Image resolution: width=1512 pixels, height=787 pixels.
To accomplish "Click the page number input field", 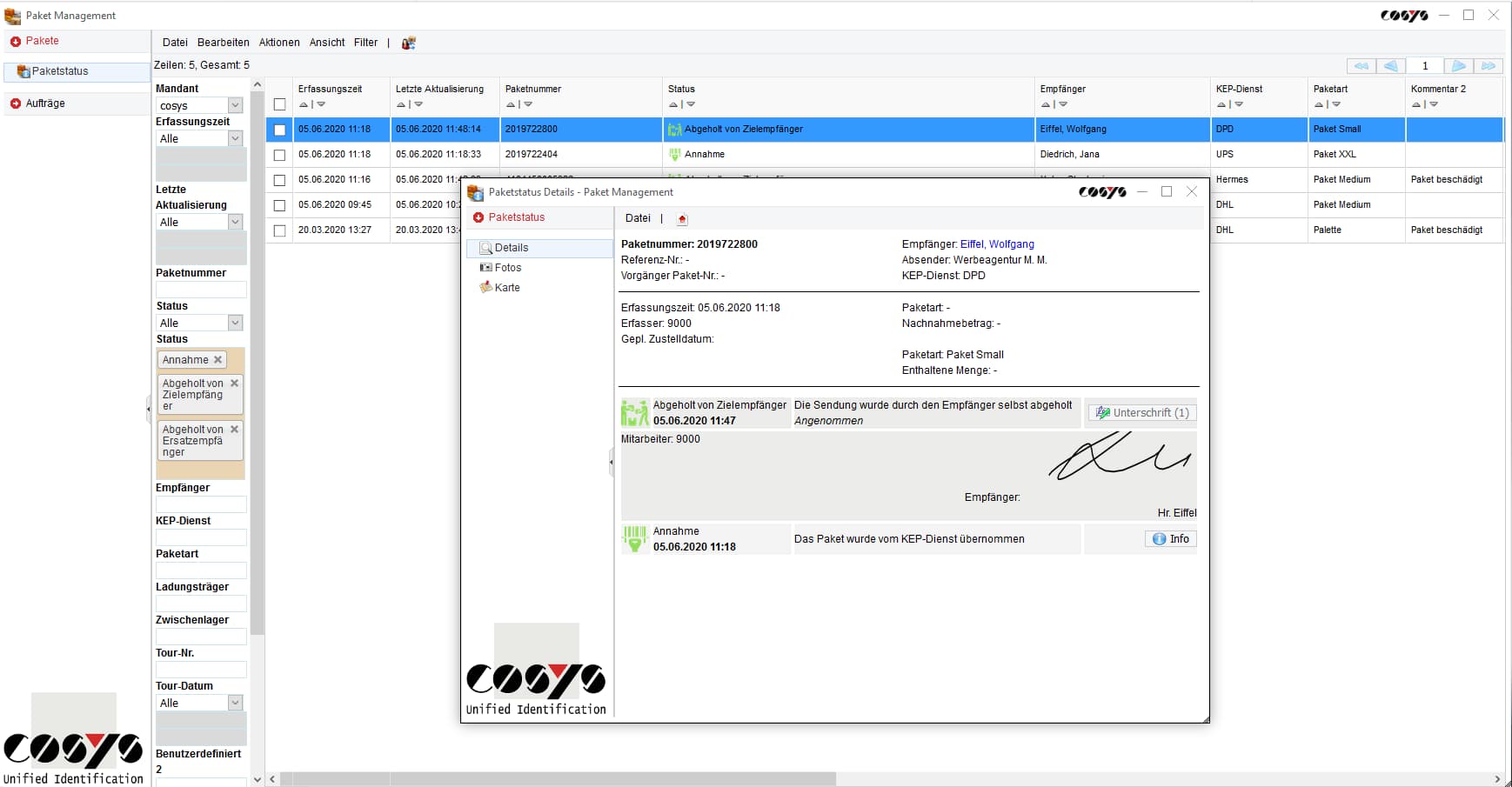I will [x=1425, y=65].
